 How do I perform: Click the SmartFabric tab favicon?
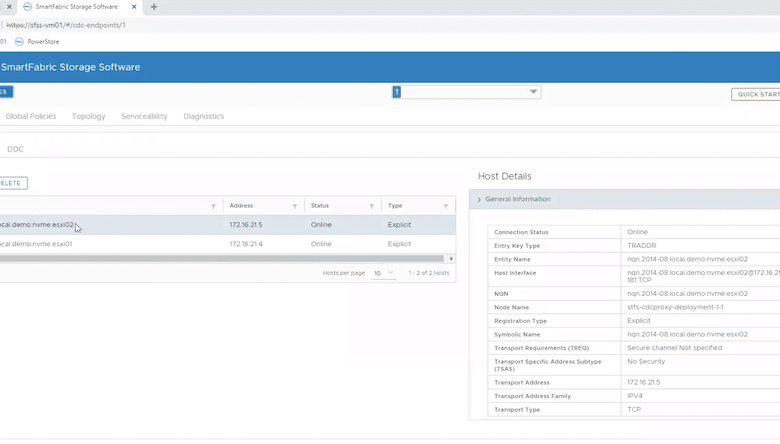tap(27, 7)
